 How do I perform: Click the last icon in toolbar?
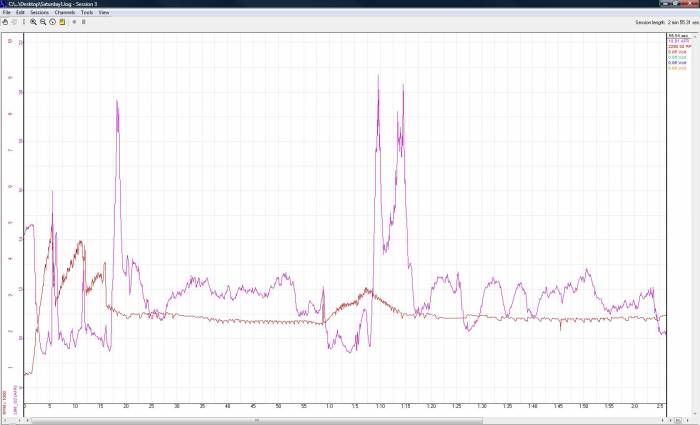click(83, 21)
